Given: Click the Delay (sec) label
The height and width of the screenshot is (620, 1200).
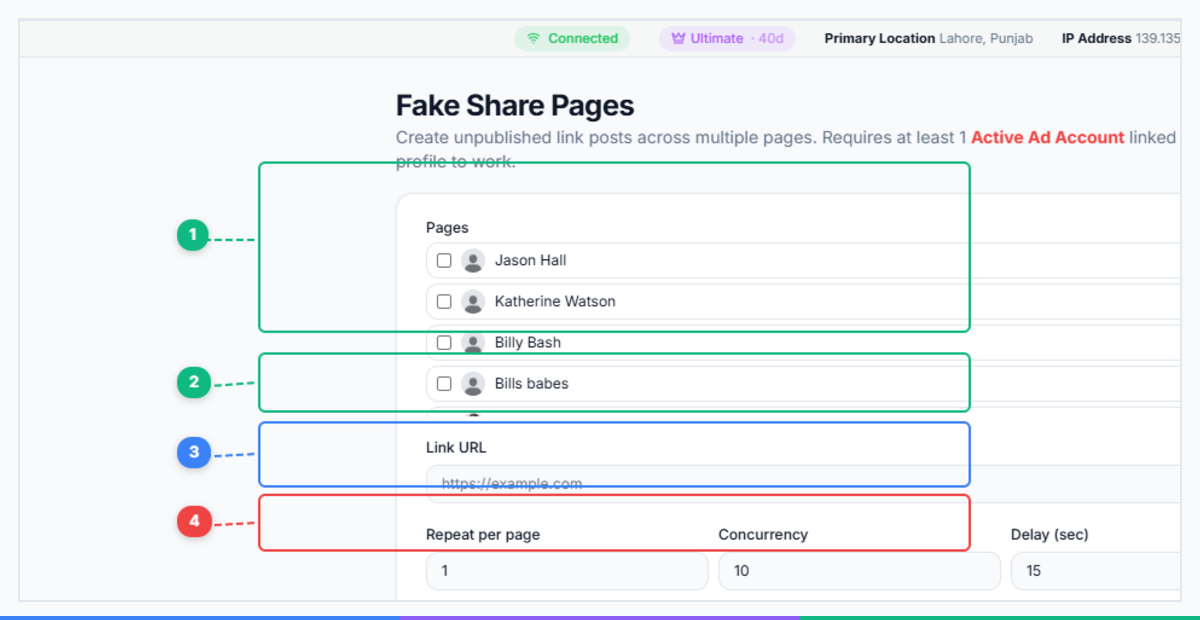Looking at the screenshot, I should click(x=1050, y=534).
